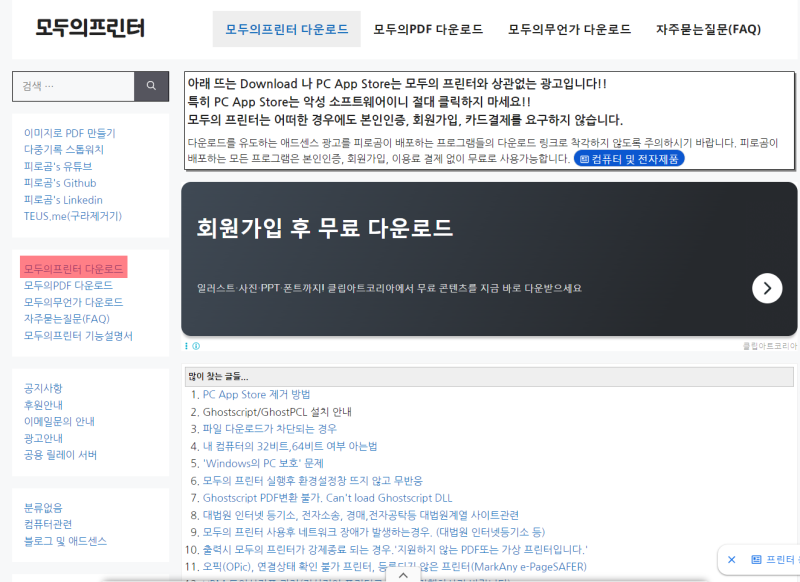Viewport: 800px width, 582px height.
Task: Open 파일 다운로드가 차단되는 경우 article
Action: 269,428
